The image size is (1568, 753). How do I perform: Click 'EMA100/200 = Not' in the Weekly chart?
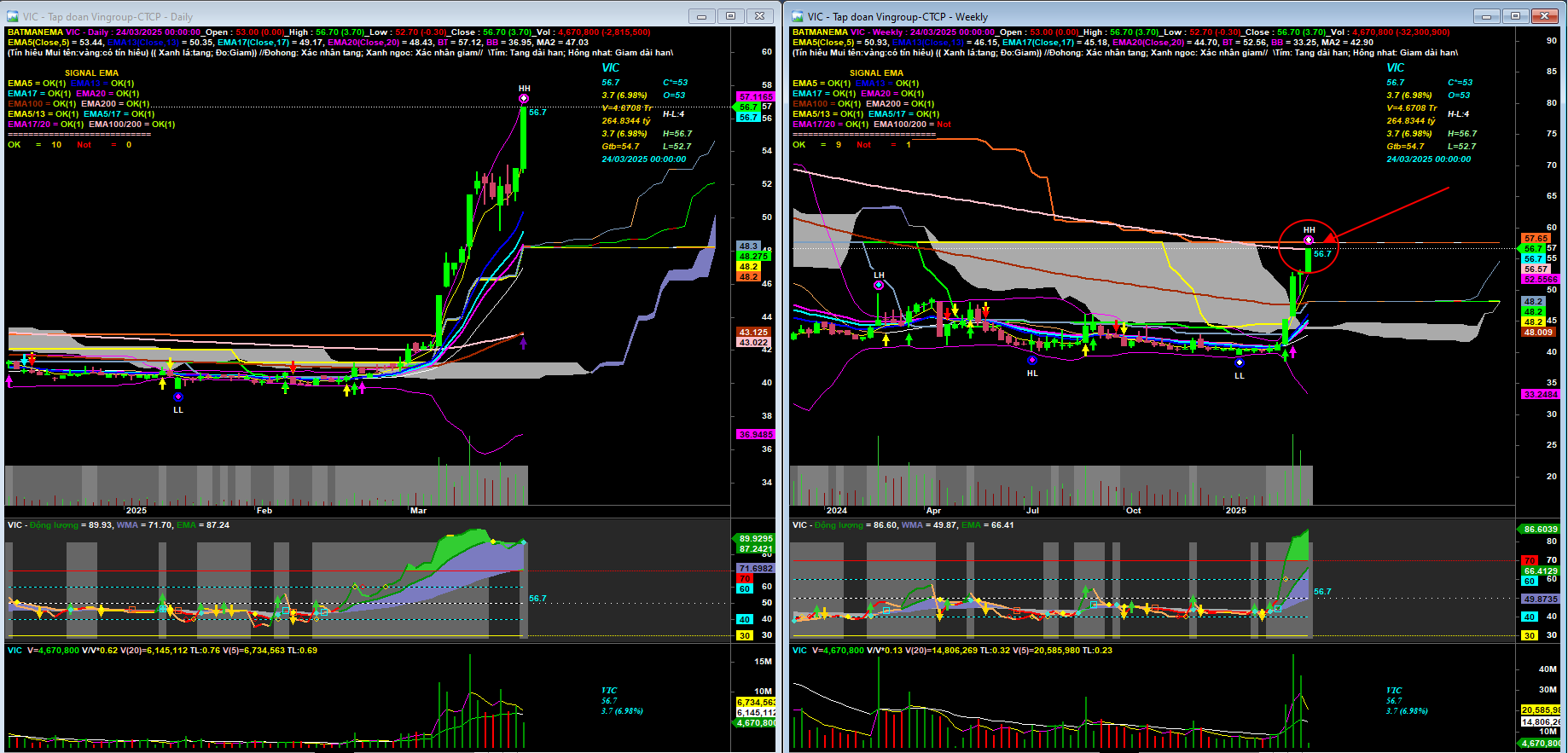(913, 125)
